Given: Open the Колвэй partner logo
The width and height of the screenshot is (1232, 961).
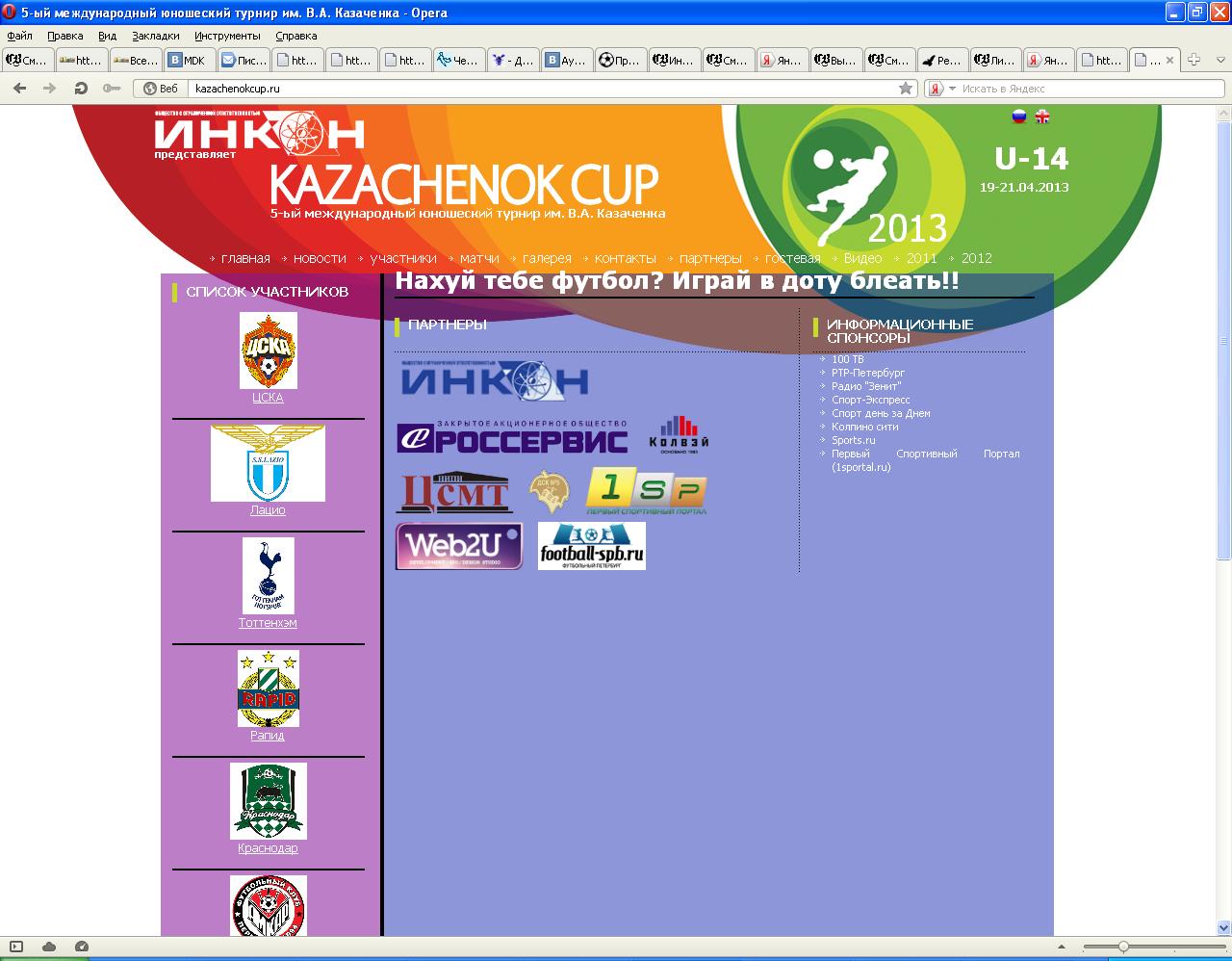Looking at the screenshot, I should click(x=679, y=433).
